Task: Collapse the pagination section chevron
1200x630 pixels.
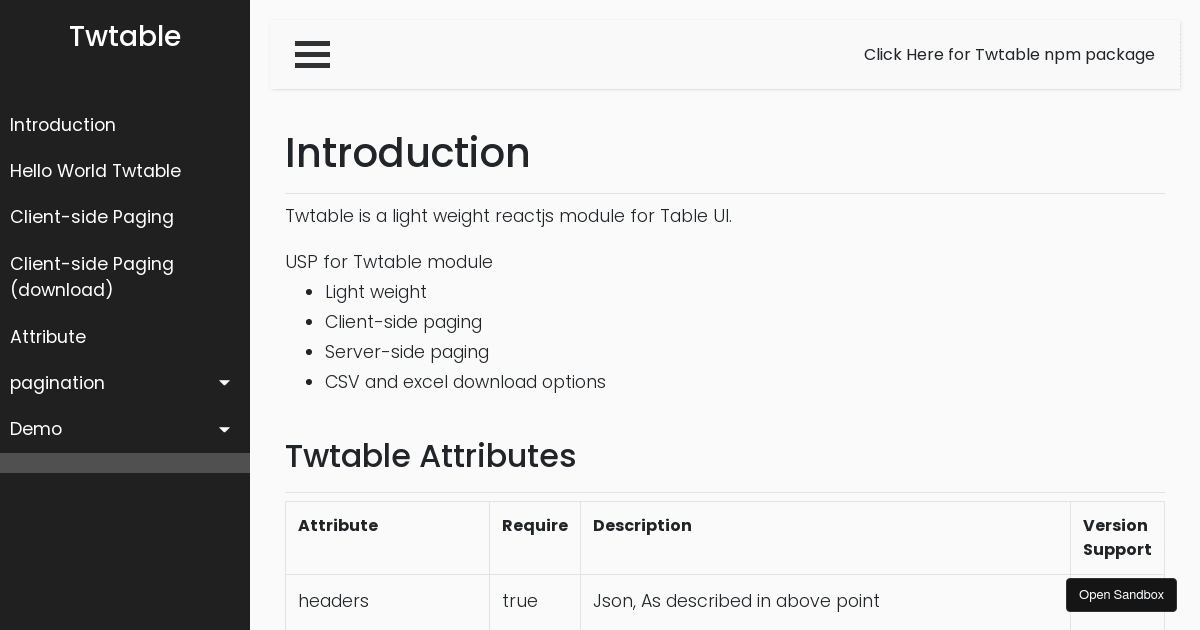Action: 224,383
